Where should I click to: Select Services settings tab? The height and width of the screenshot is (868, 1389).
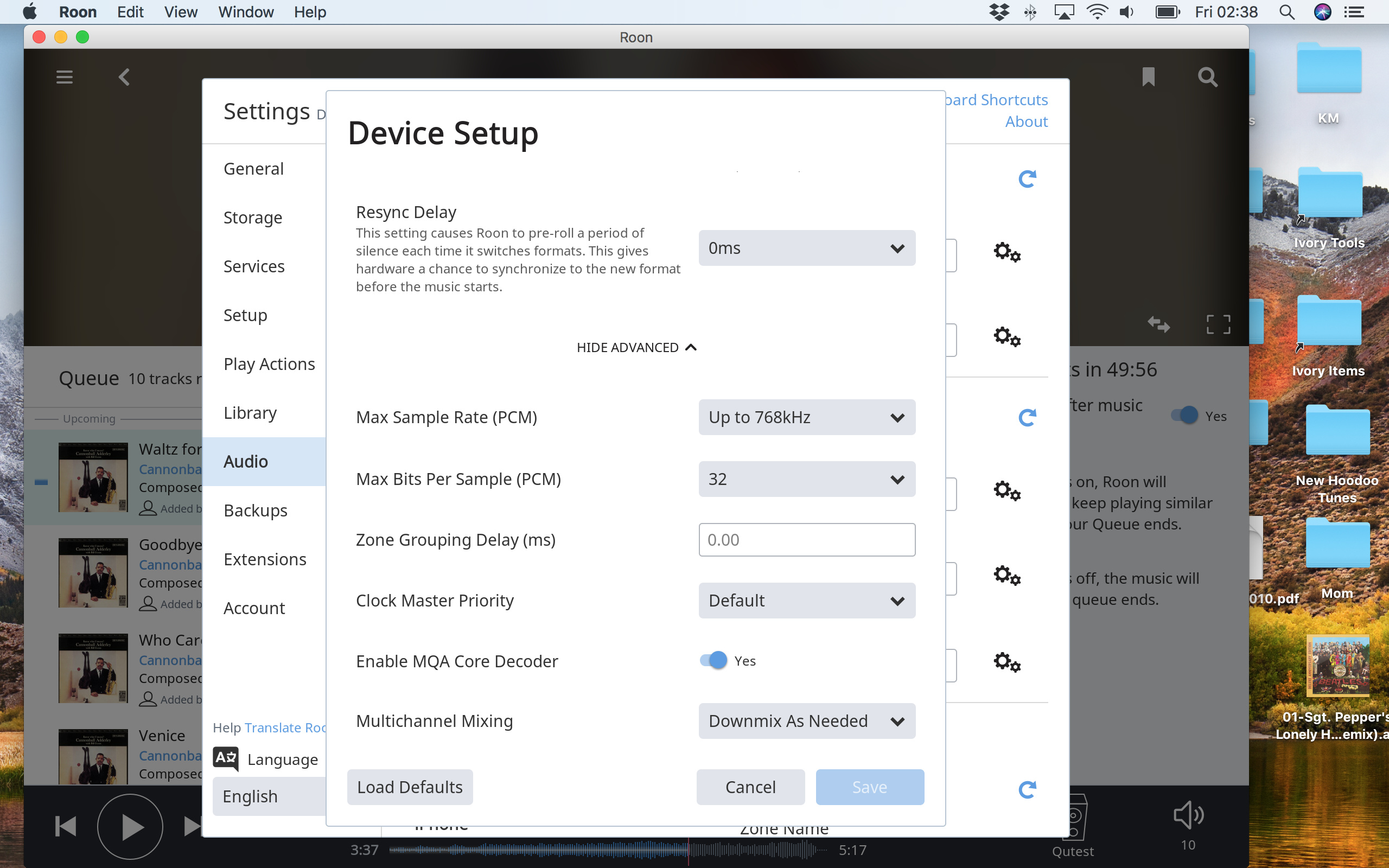[264, 266]
